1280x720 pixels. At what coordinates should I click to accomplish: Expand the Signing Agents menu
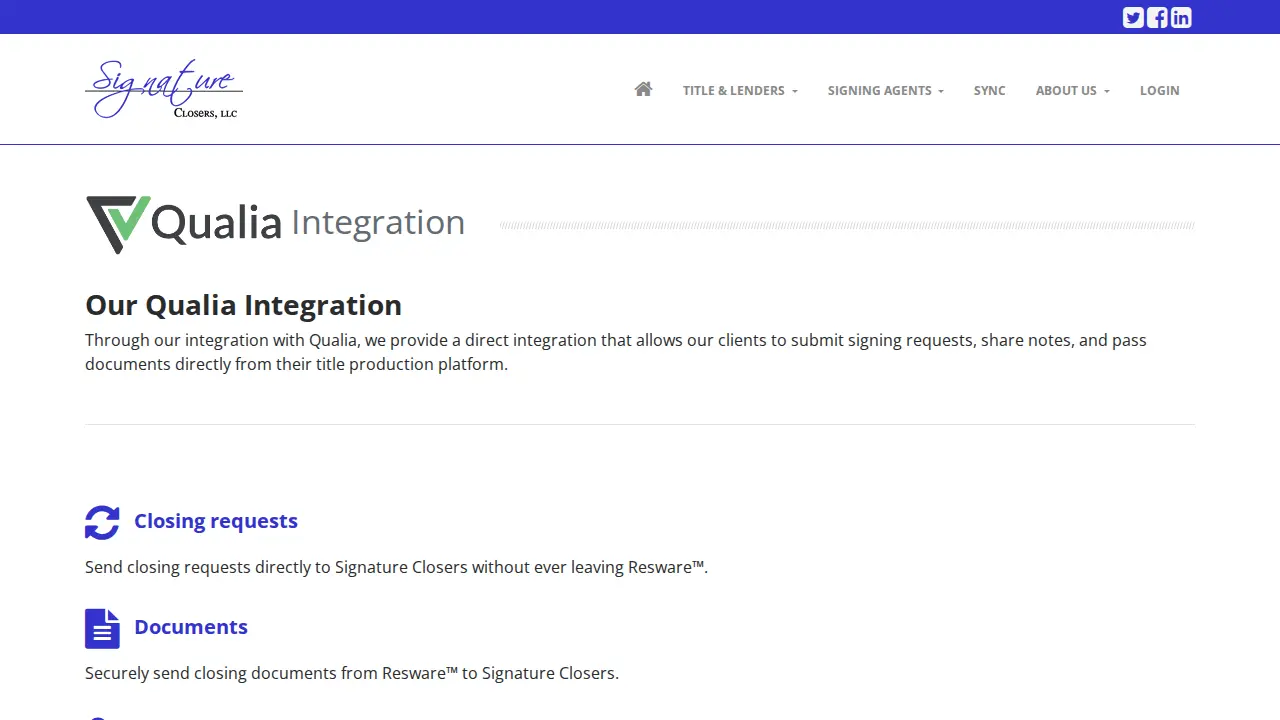(x=886, y=90)
